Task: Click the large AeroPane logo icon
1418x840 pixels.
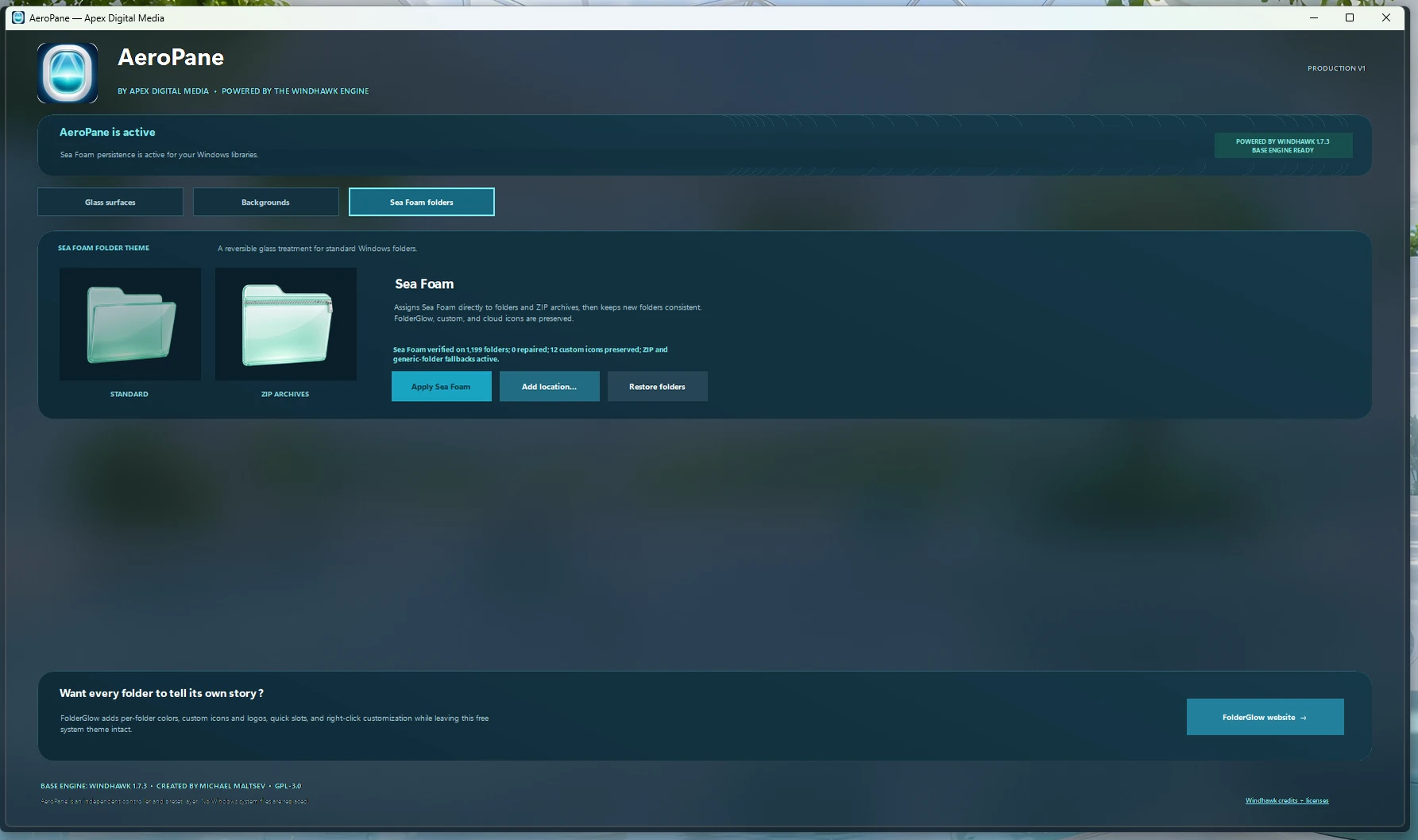Action: point(68,73)
